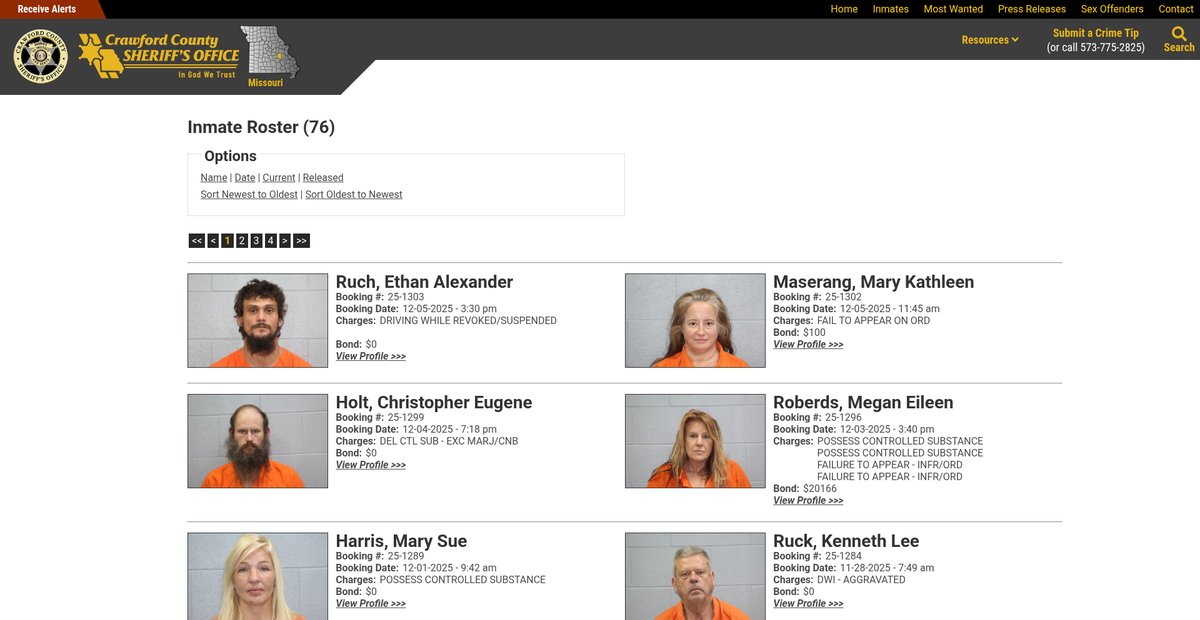Click DEL CTL SUB - EXC MARJ/CNB charge

pos(449,441)
